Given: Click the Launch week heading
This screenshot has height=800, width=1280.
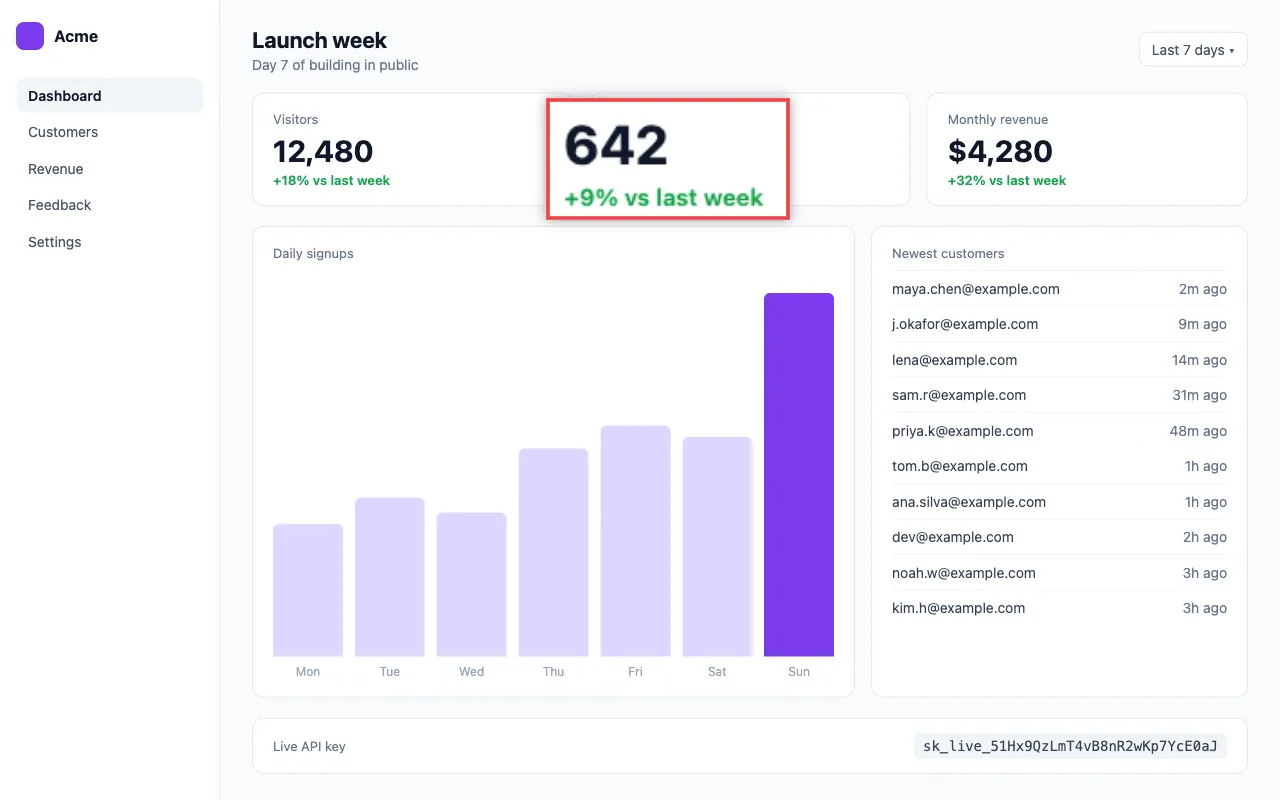Looking at the screenshot, I should [319, 40].
